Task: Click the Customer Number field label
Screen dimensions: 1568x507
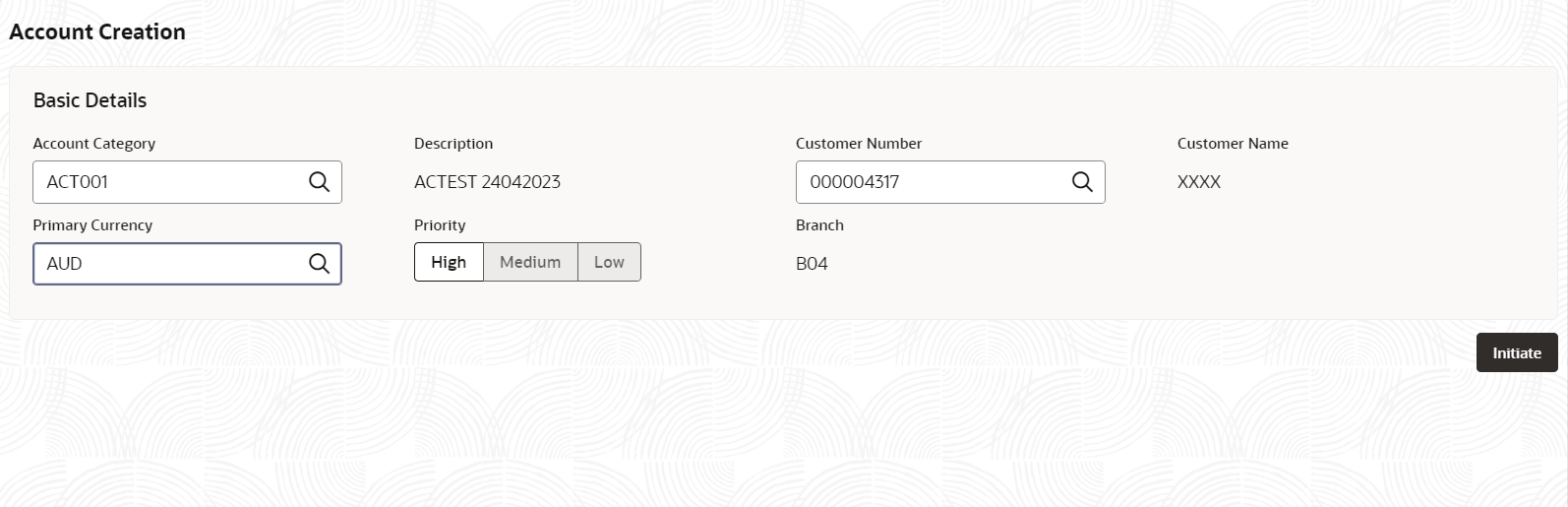Action: (x=859, y=144)
